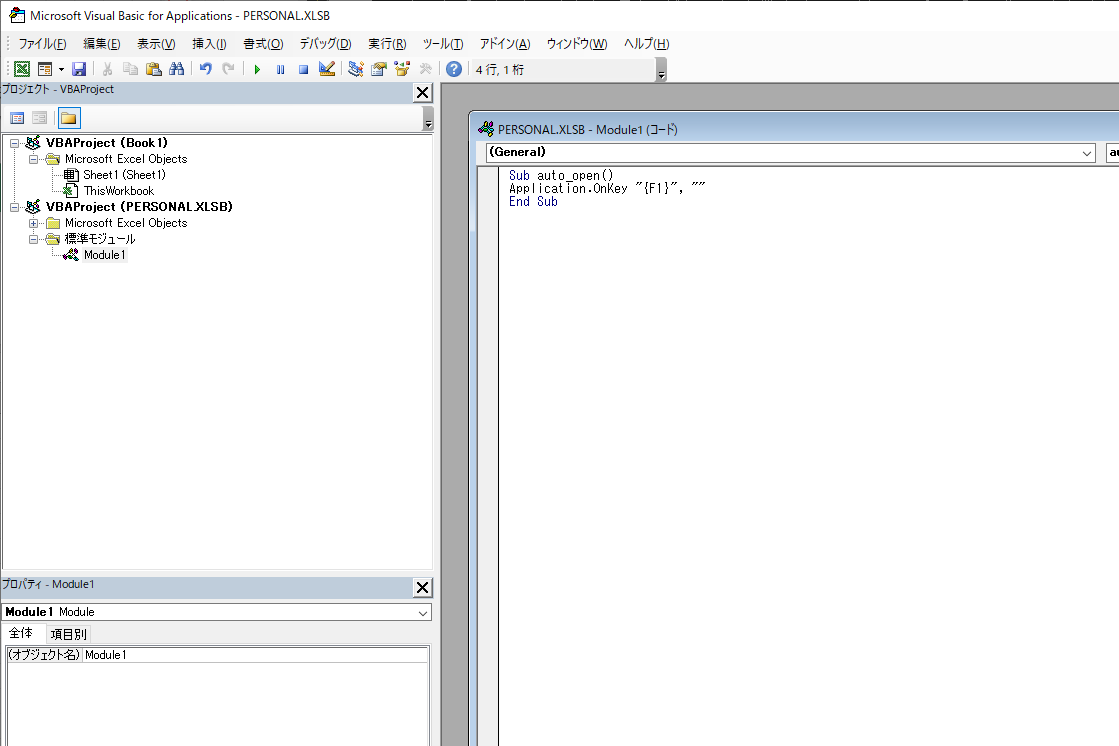Click the Toolbox wrench icon
This screenshot has width=1119, height=746.
point(425,69)
